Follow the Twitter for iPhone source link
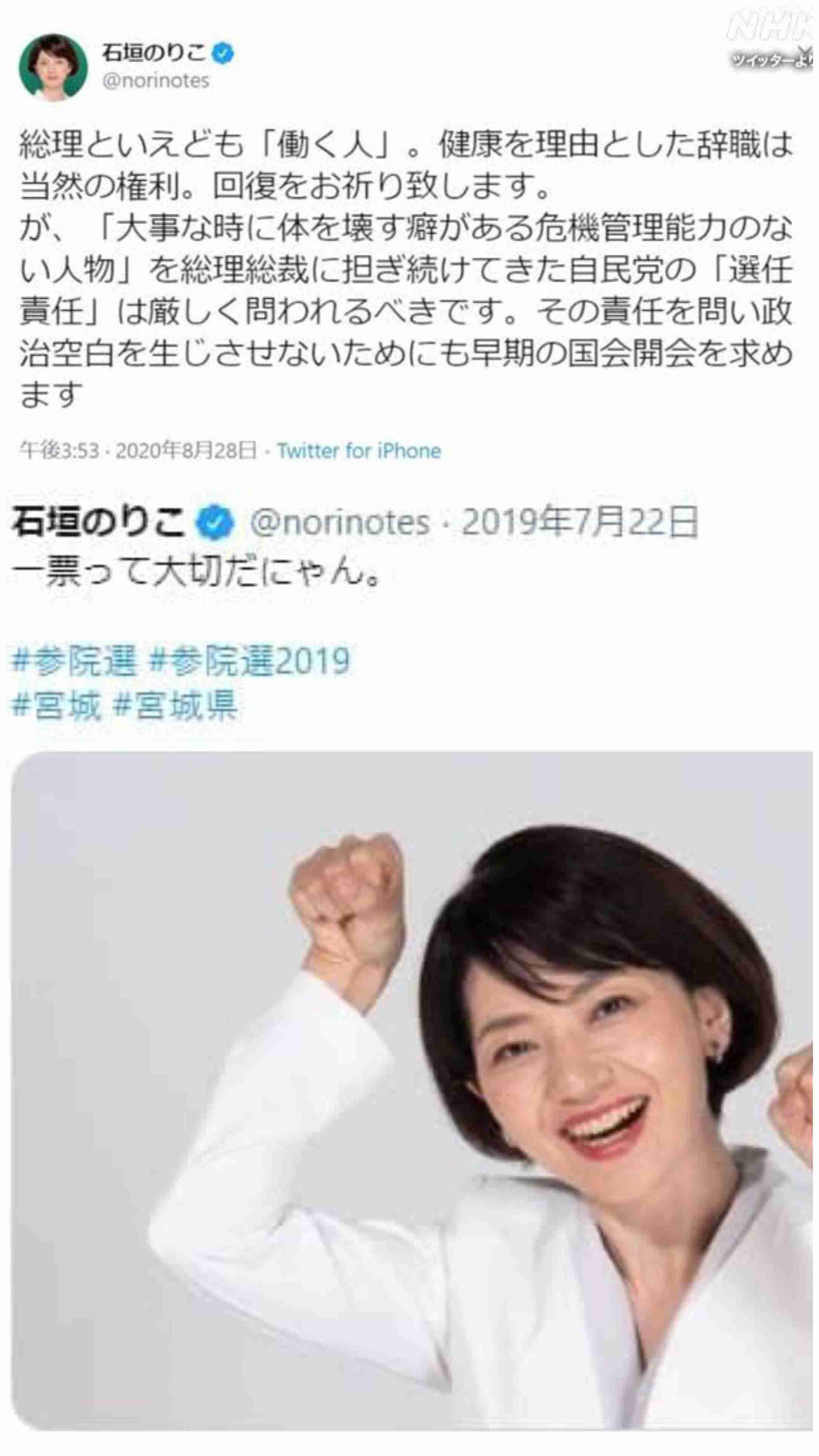Screen dimensions: 819x1456 pyautogui.click(x=359, y=451)
